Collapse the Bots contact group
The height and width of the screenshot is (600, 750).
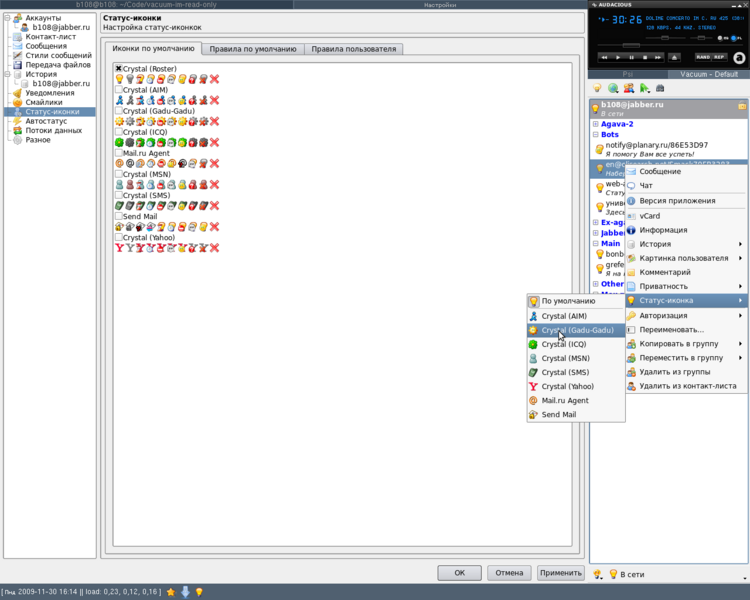[595, 134]
